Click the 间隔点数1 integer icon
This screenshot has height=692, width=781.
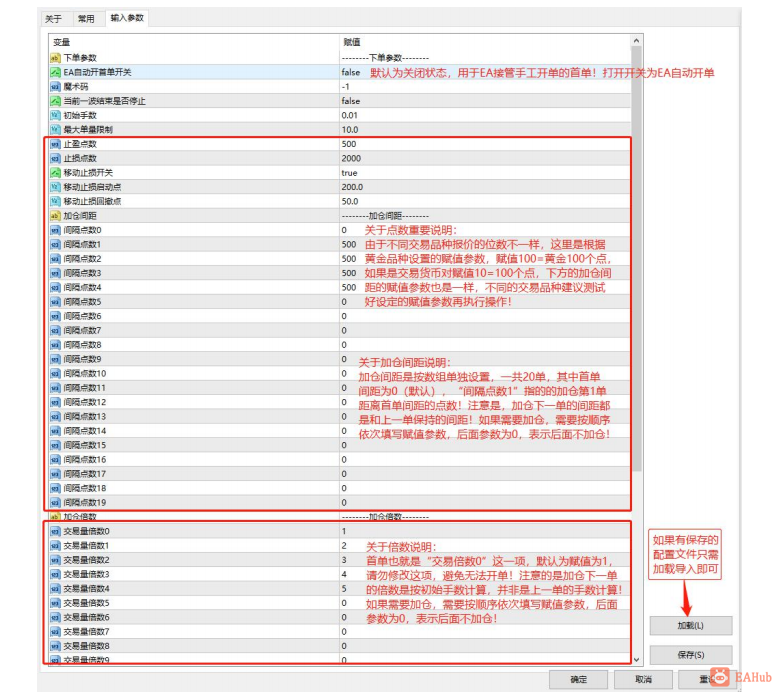point(55,245)
